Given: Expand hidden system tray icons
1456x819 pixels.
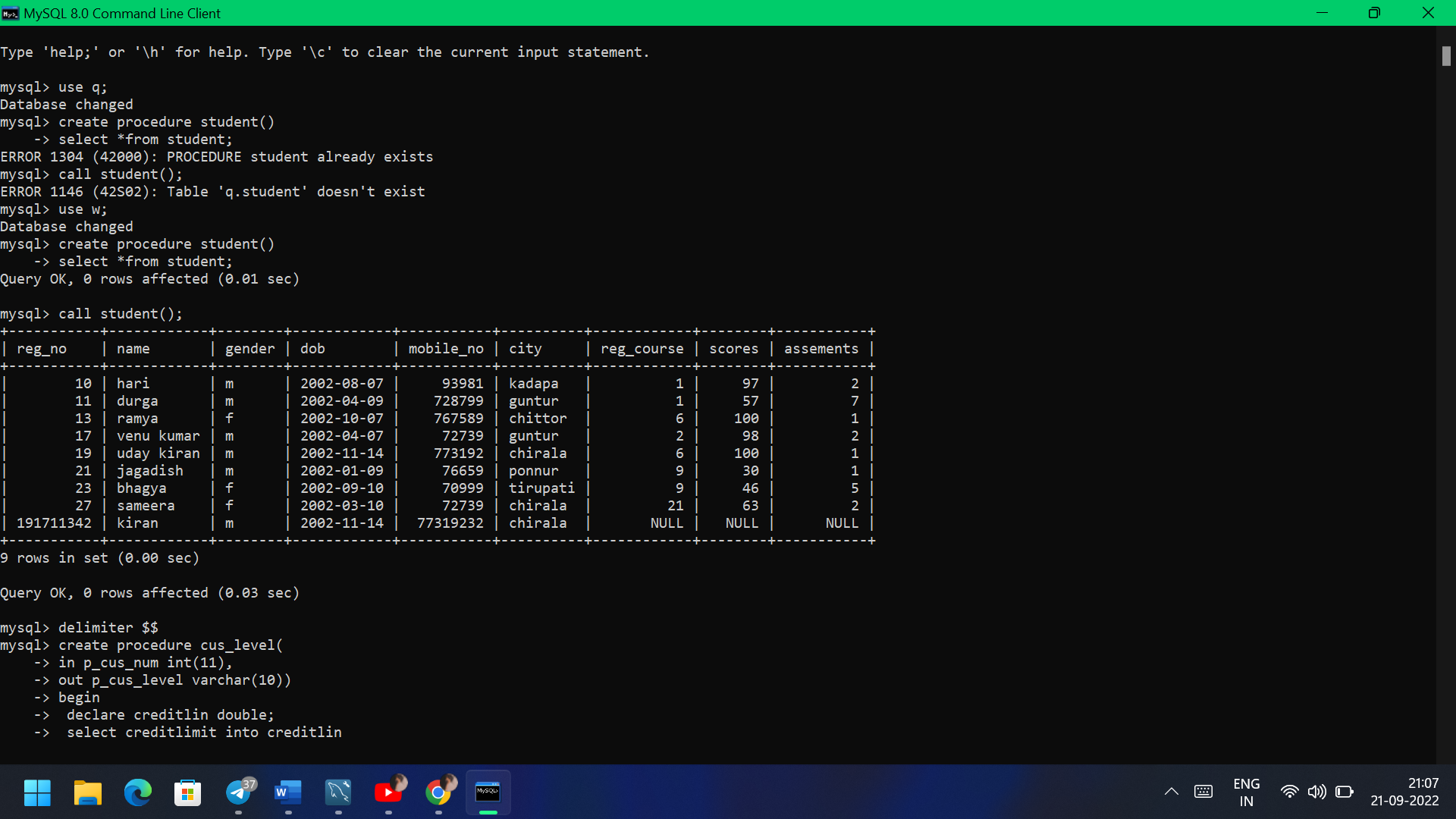Looking at the screenshot, I should [x=1171, y=792].
